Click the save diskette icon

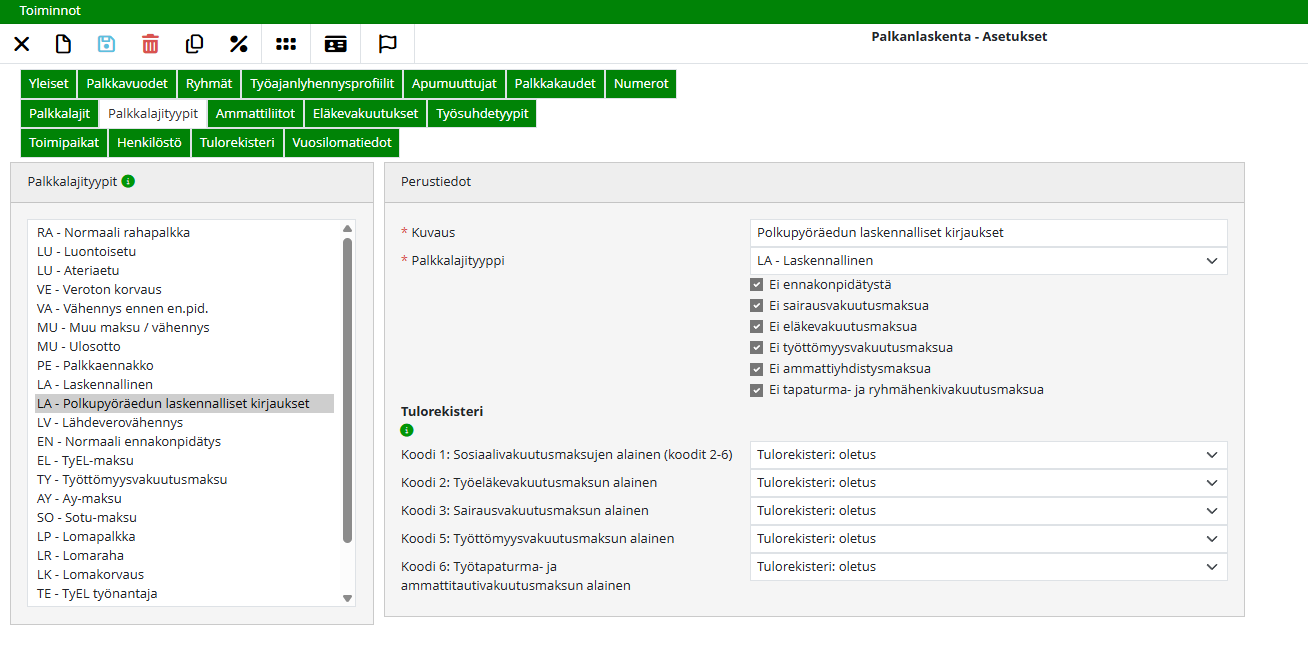tap(106, 44)
